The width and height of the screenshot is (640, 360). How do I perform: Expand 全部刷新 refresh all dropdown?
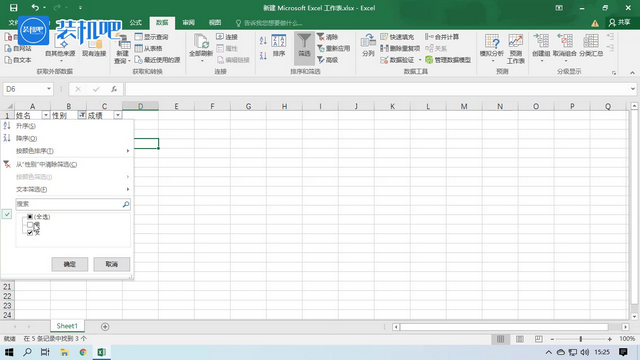coord(202,61)
